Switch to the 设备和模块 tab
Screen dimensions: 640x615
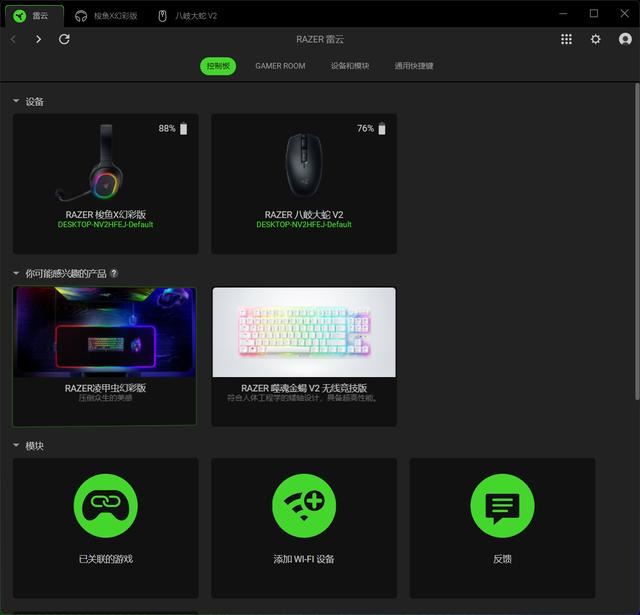point(350,66)
